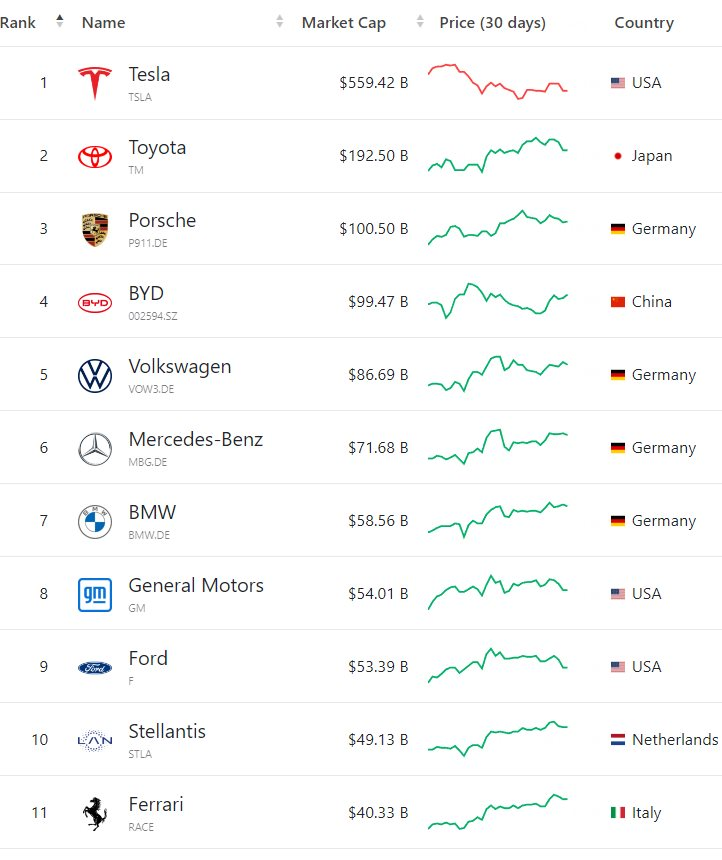Click the Ferrari horse logo
This screenshot has width=722, height=860.
(x=95, y=813)
